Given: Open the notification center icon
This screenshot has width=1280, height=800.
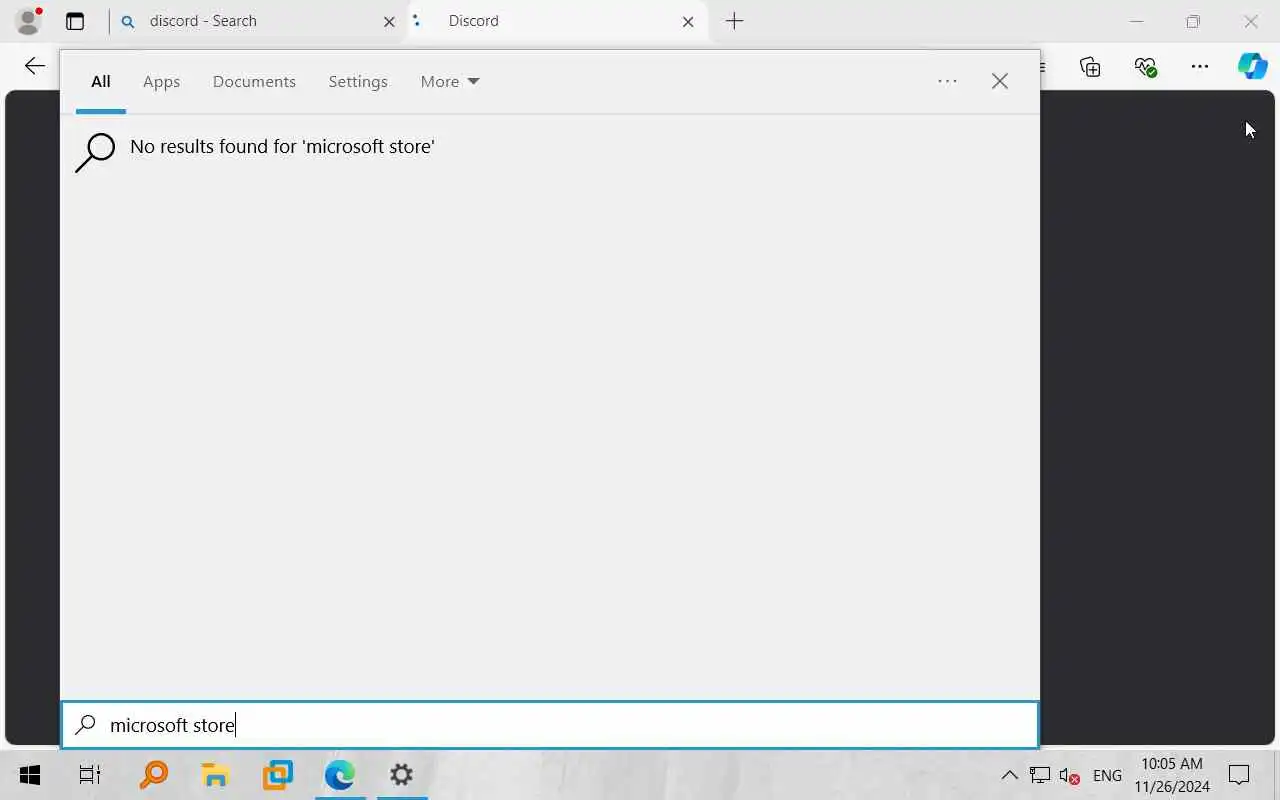Looking at the screenshot, I should click(x=1239, y=775).
